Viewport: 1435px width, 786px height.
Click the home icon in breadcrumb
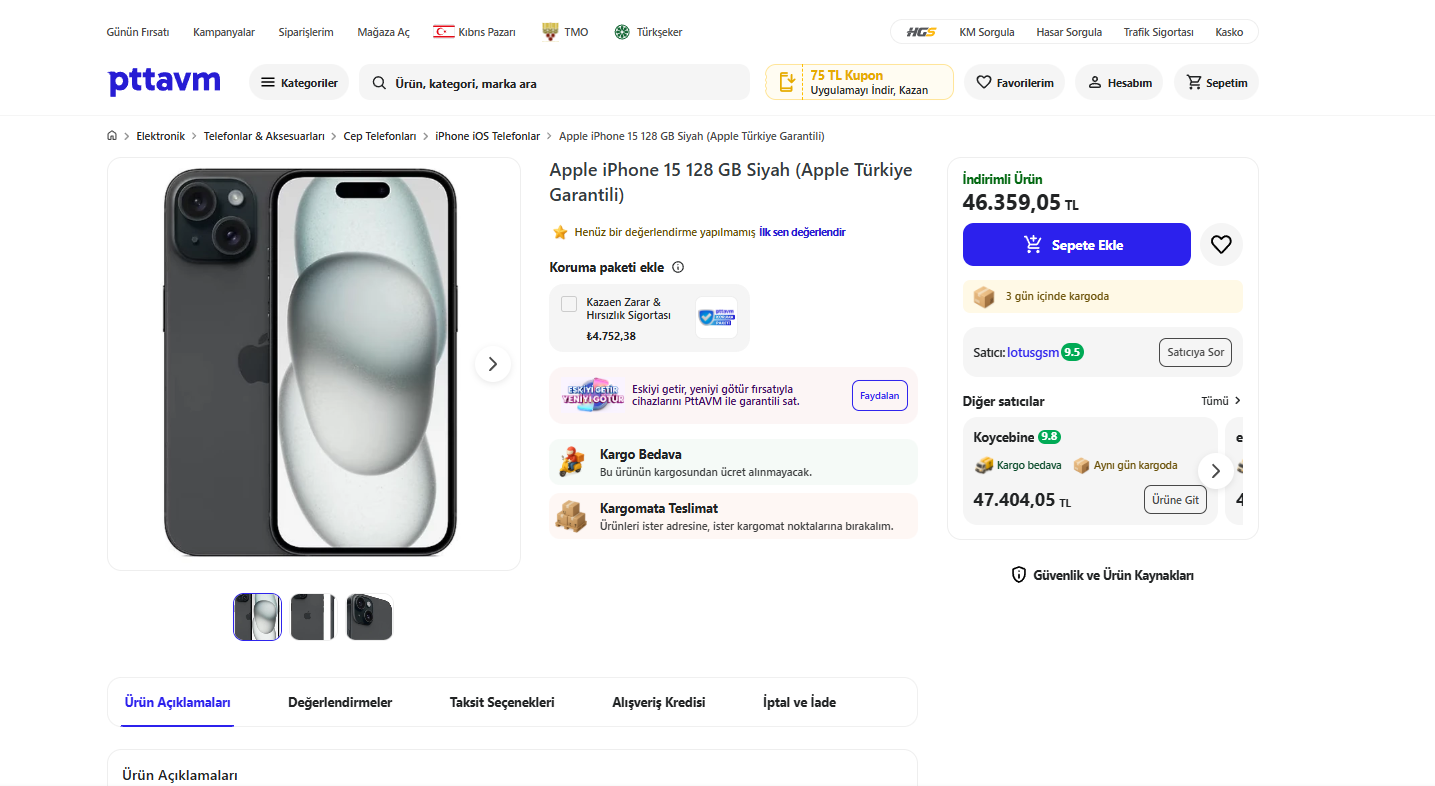tap(113, 136)
